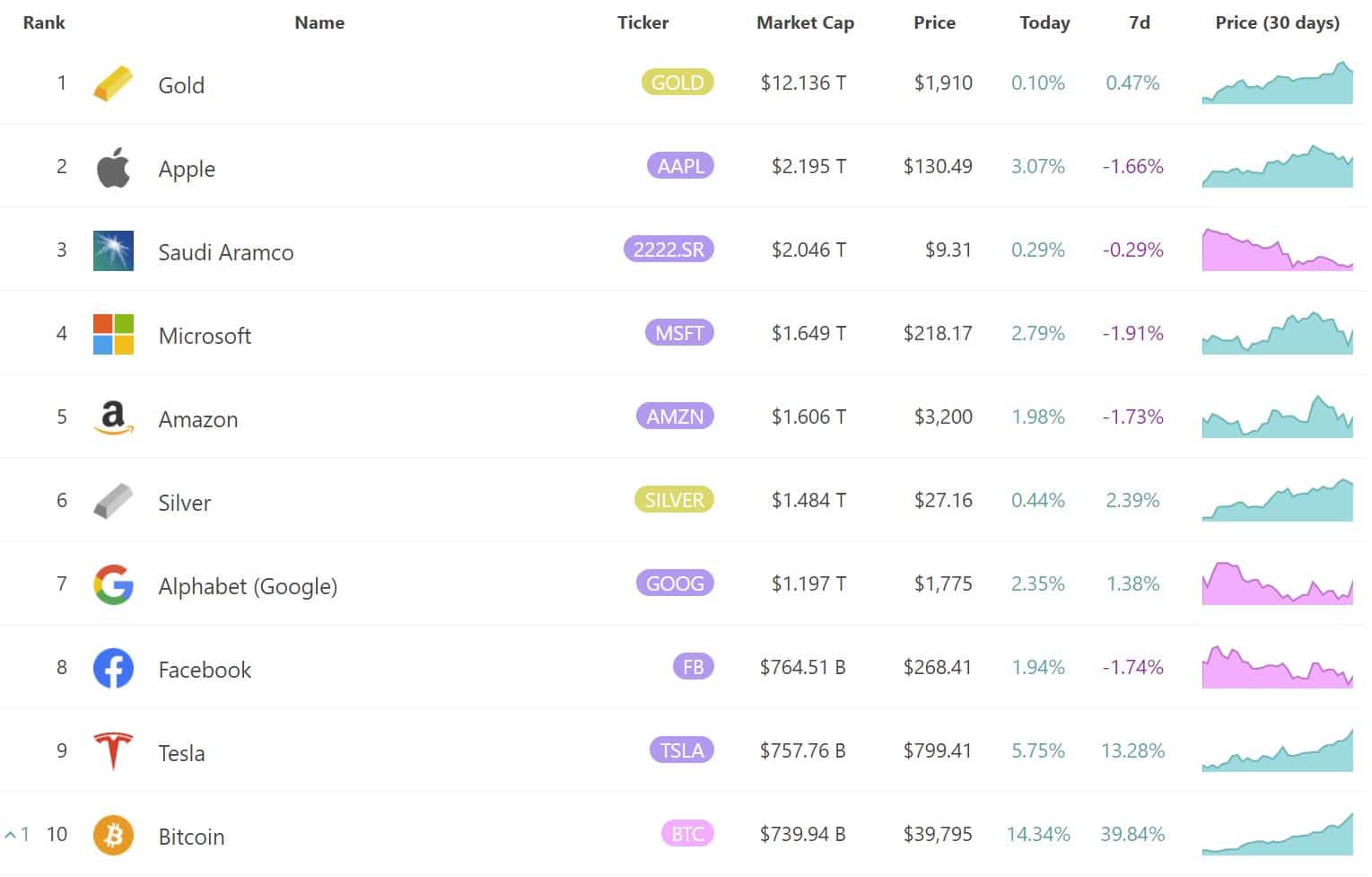Click the Silver bar icon

(113, 501)
